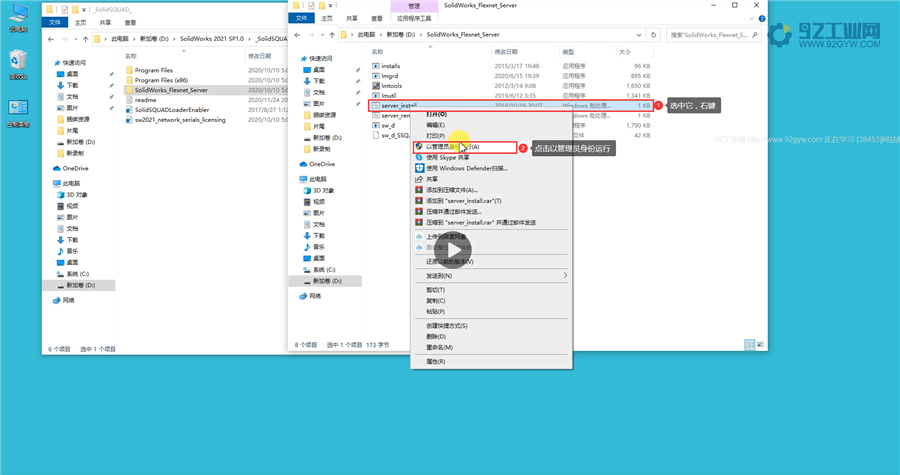900x475 pixels.
Task: Select the lmtools application file
Action: pyautogui.click(x=391, y=86)
